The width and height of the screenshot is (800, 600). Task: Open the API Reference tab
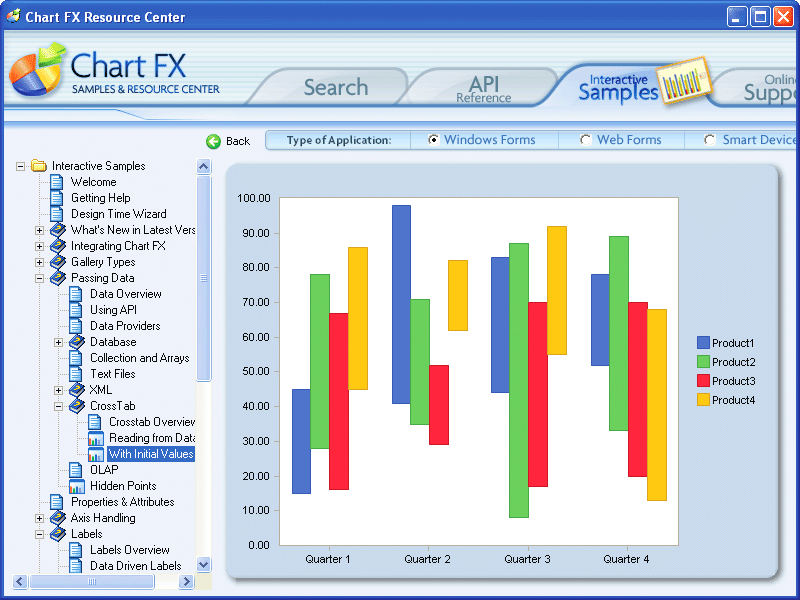pos(484,86)
